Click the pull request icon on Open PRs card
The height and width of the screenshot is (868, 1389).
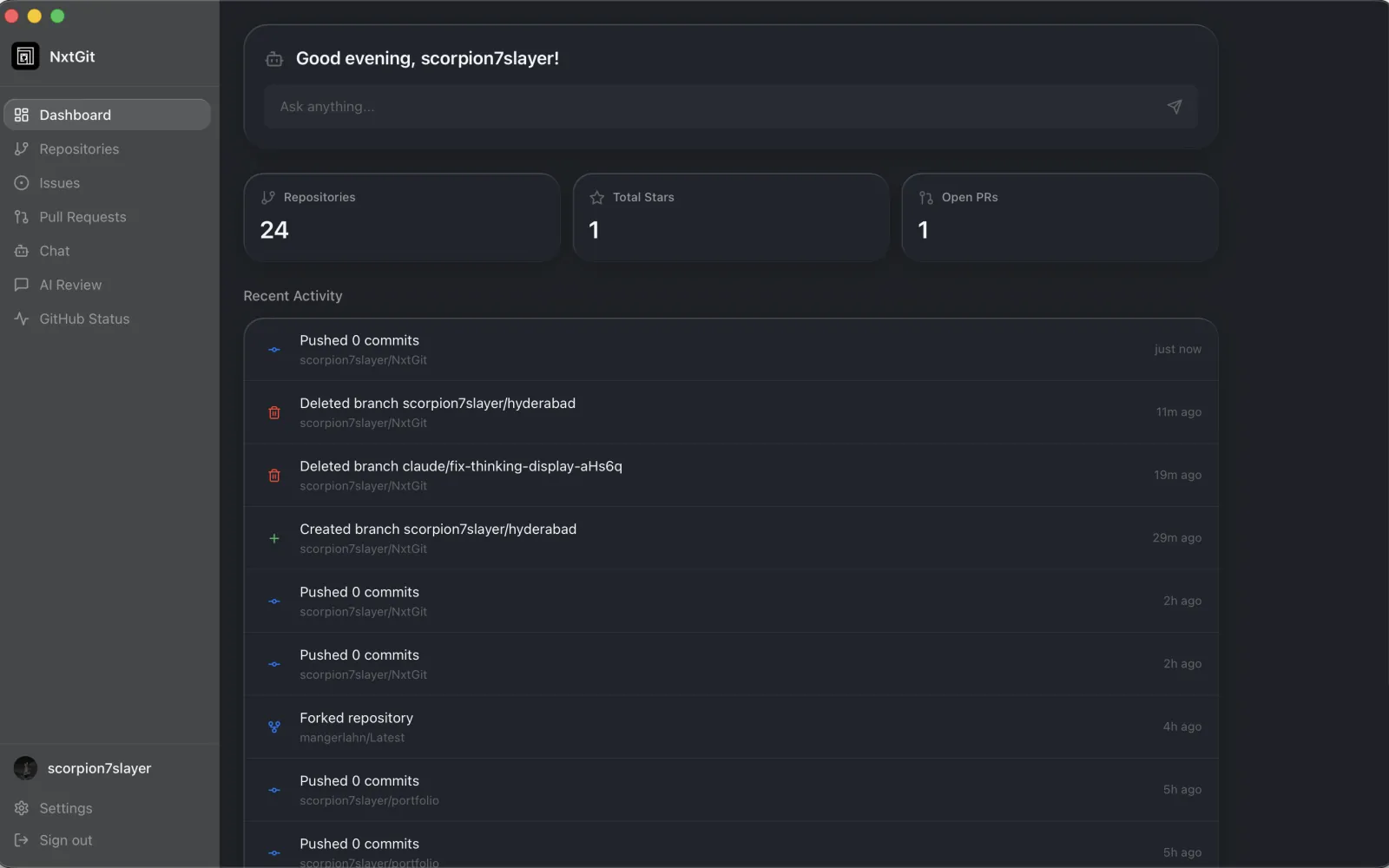pyautogui.click(x=926, y=198)
